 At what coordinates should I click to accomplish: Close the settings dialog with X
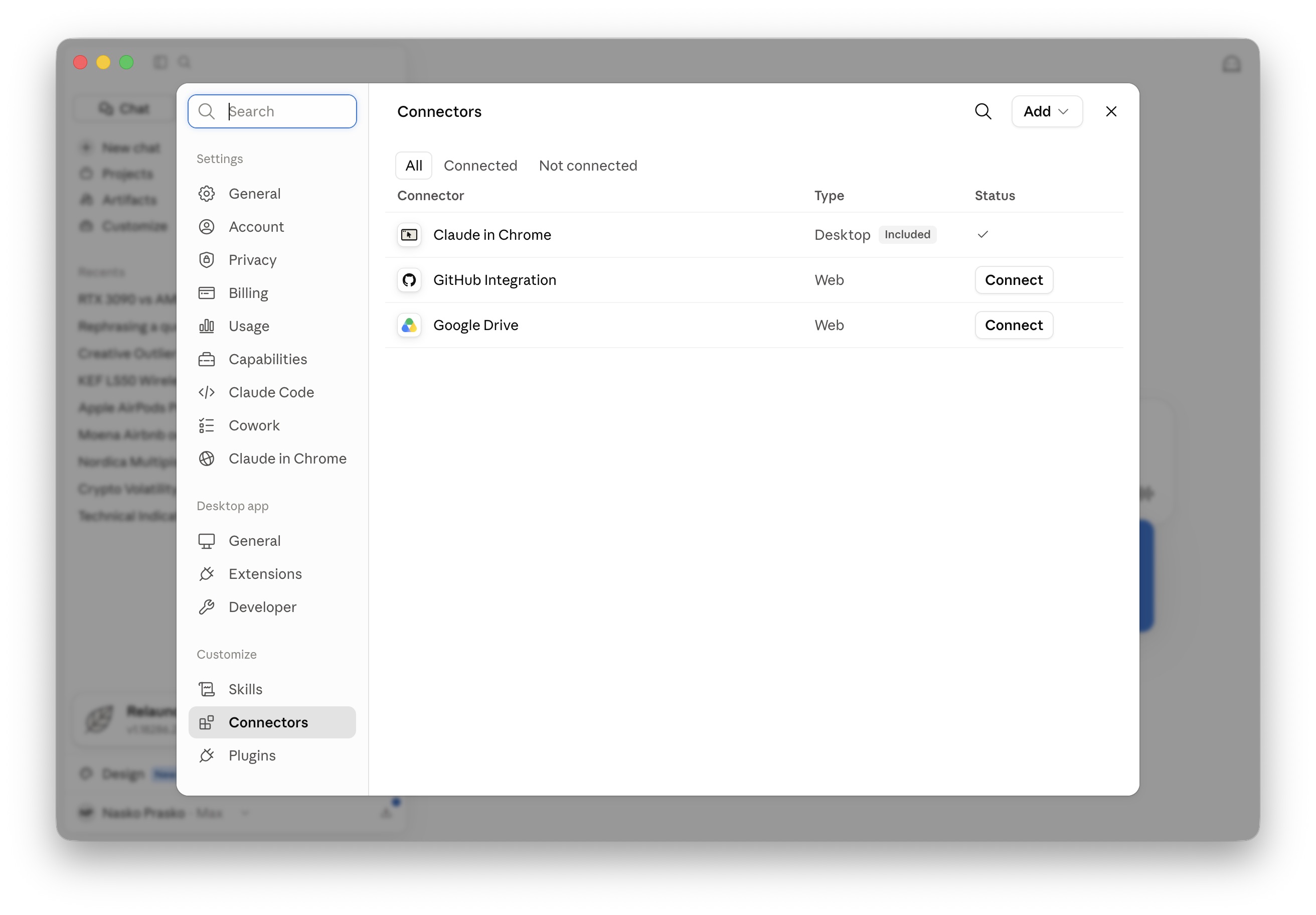[1111, 111]
